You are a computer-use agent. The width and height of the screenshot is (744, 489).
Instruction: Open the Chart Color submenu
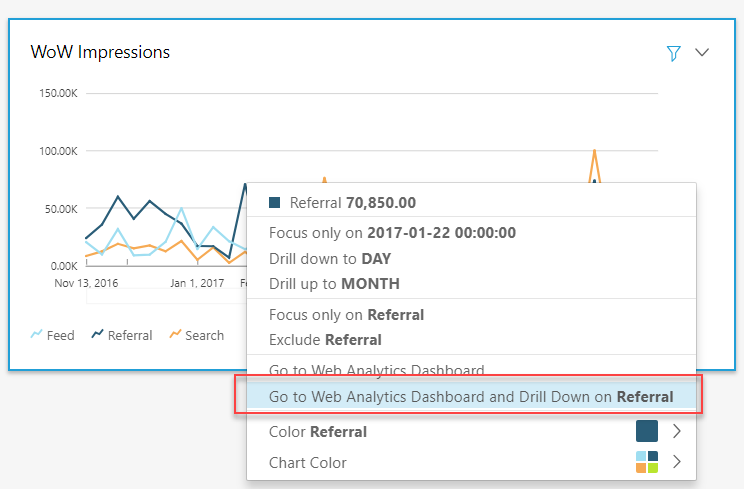tap(308, 462)
